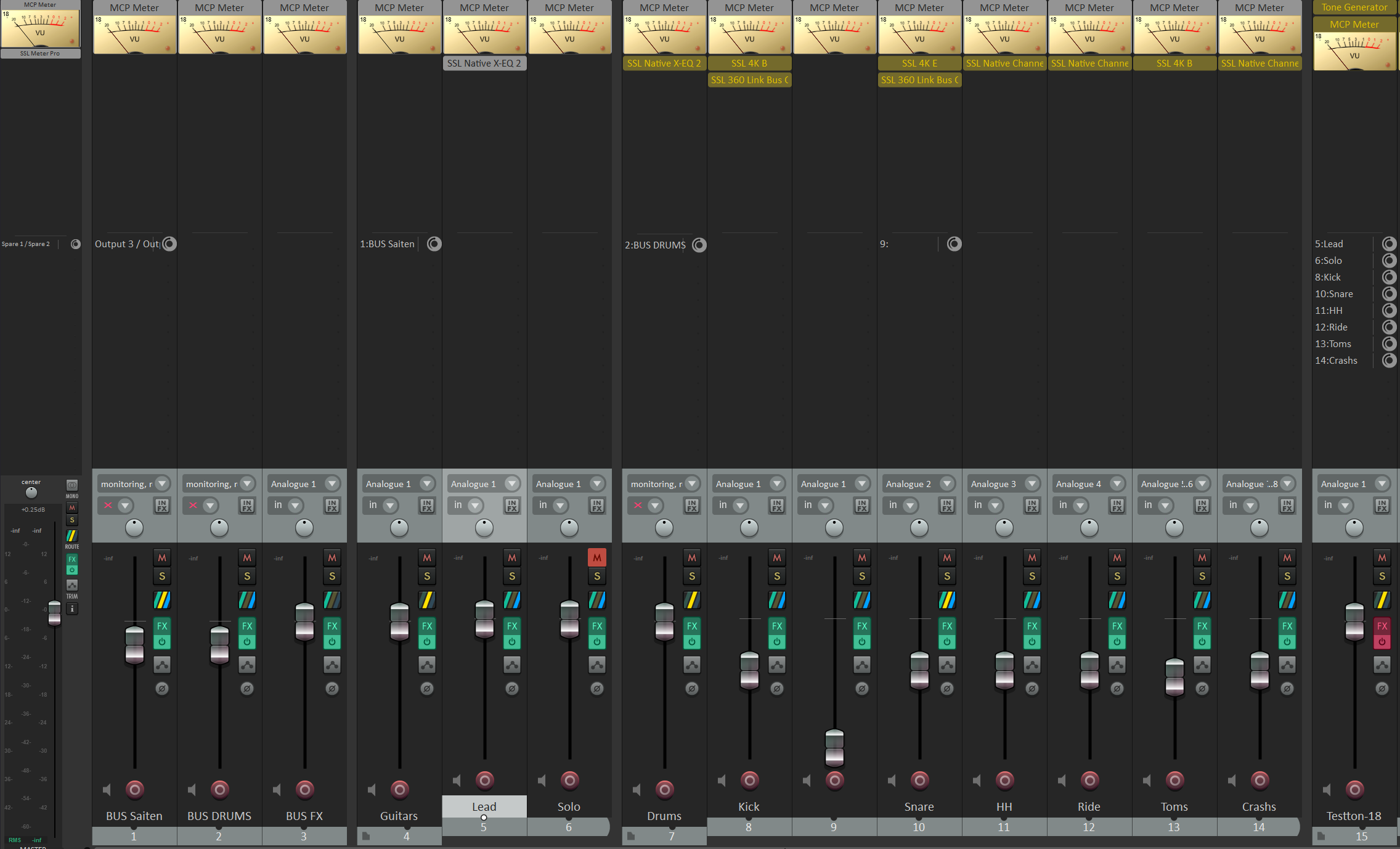The image size is (1400, 849).
Task: Solo the BUS DRUMS track
Action: [x=247, y=576]
